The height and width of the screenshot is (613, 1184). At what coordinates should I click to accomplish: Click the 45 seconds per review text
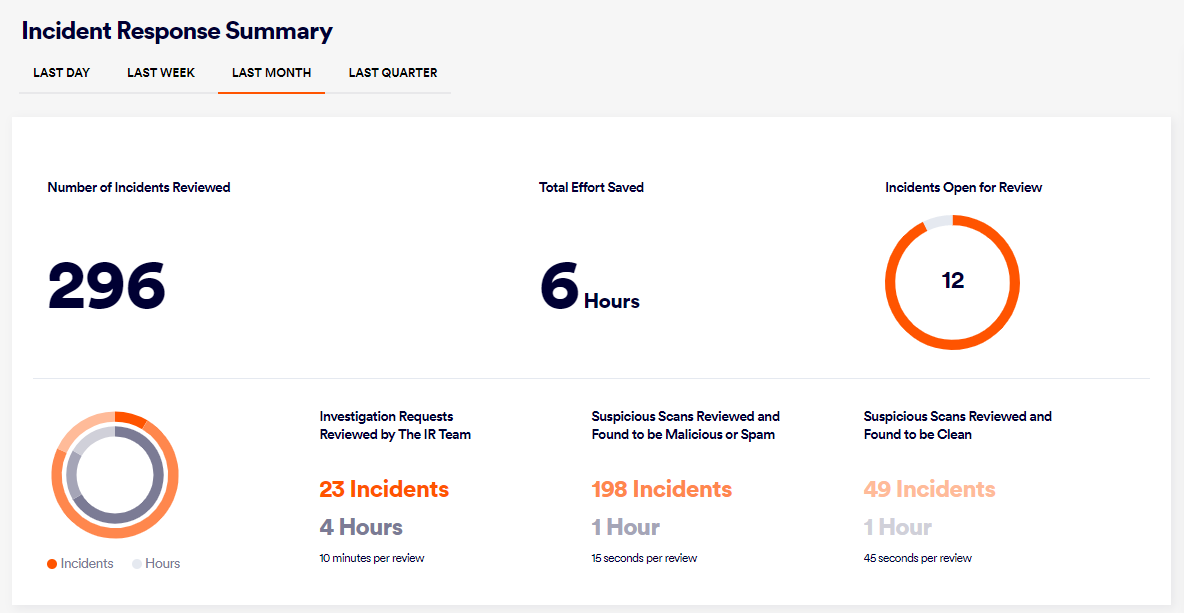point(917,558)
